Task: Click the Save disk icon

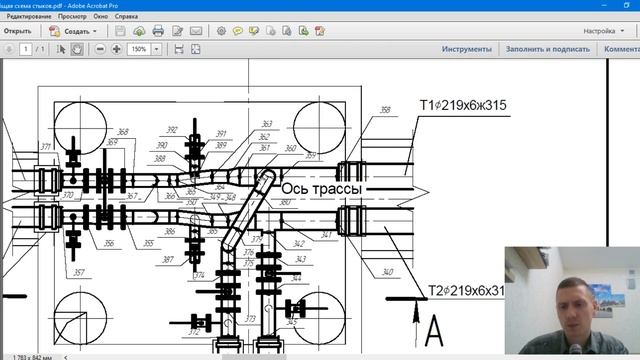Action: tap(120, 31)
